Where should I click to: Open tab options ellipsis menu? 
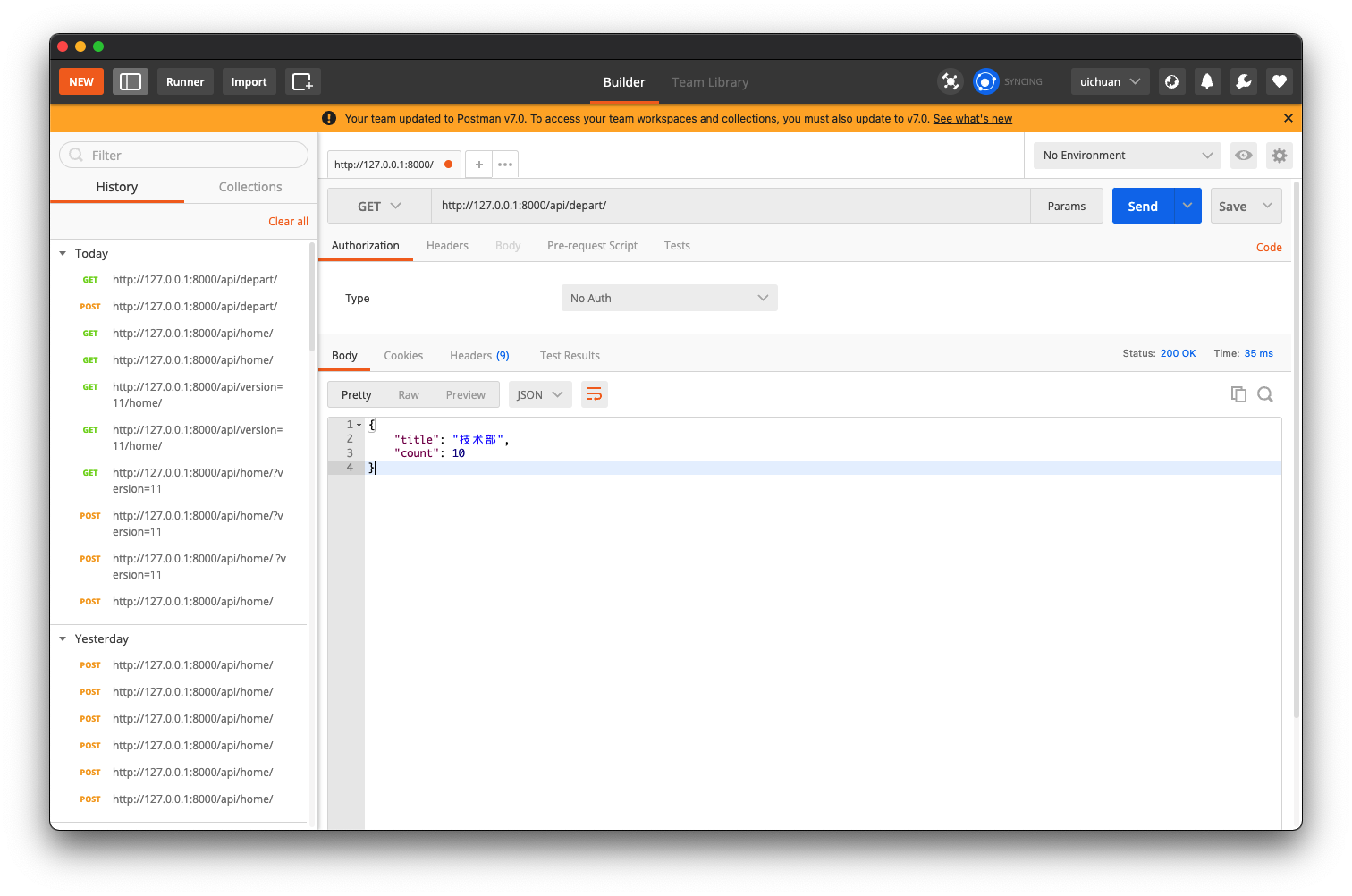[505, 165]
